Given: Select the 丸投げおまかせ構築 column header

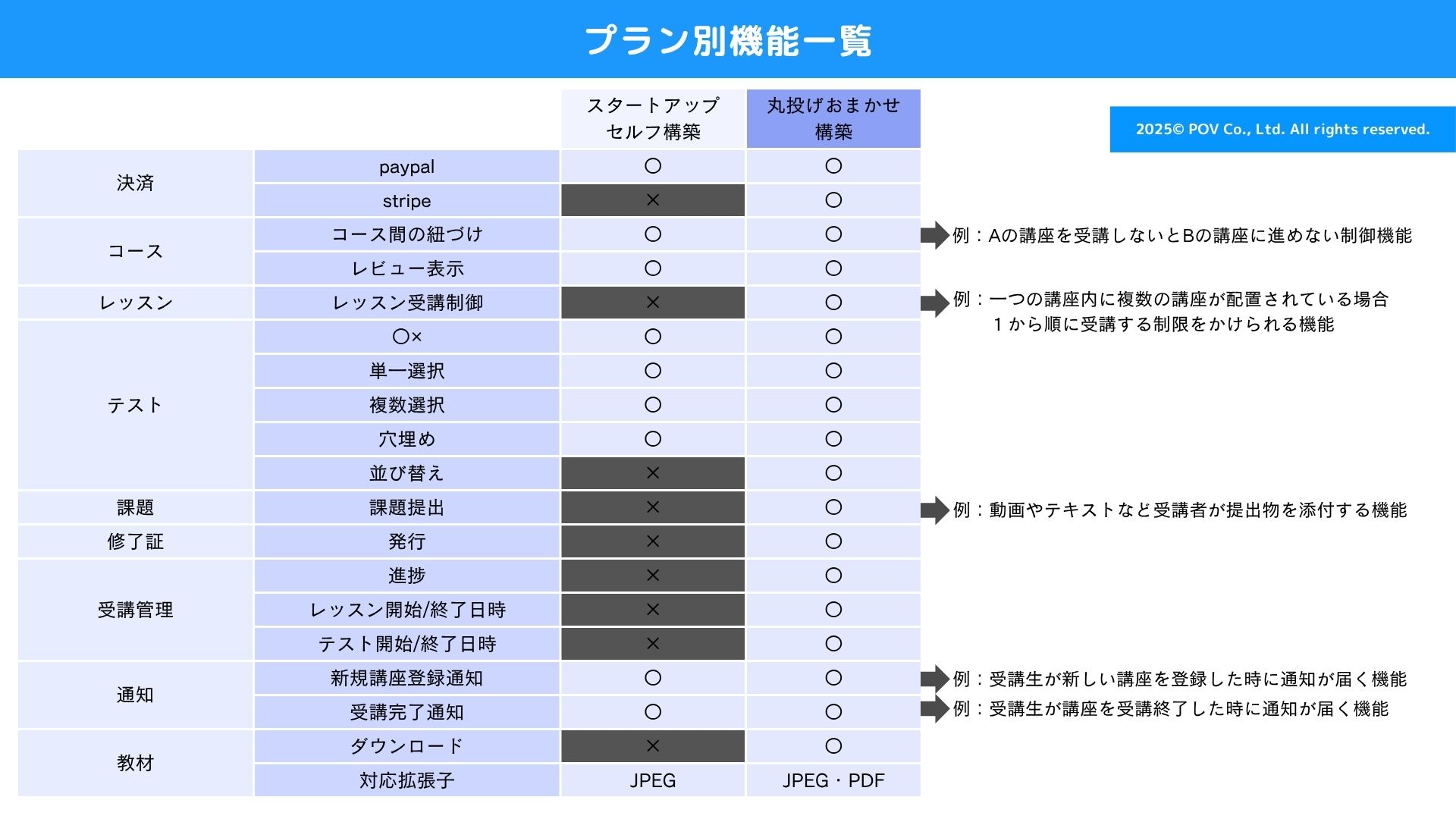Looking at the screenshot, I should pyautogui.click(x=833, y=118).
